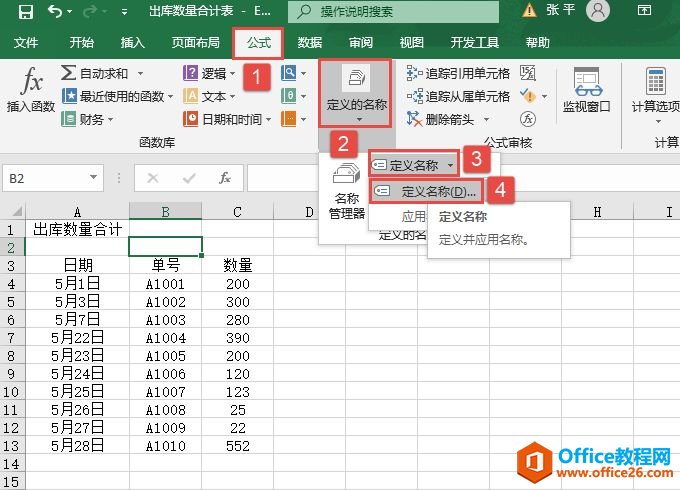Viewport: 680px width, 490px height.
Task: Open the 帮助 tab
Action: tap(537, 42)
